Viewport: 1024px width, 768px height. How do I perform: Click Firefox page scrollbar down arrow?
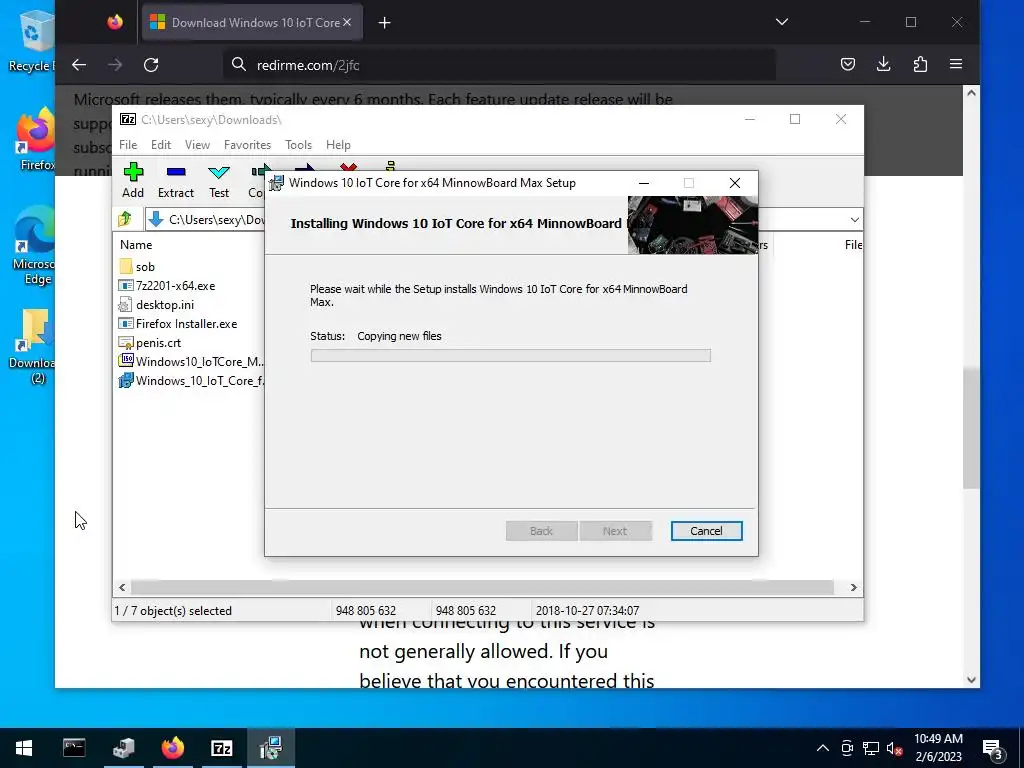tap(971, 679)
